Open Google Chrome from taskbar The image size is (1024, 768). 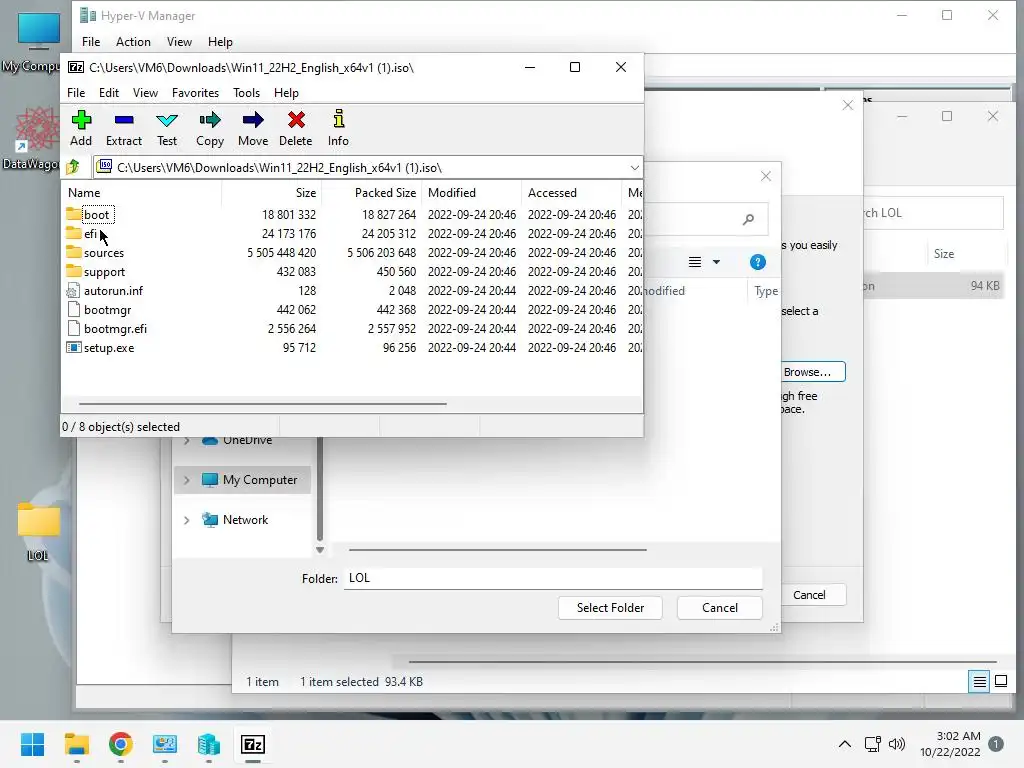pos(120,744)
